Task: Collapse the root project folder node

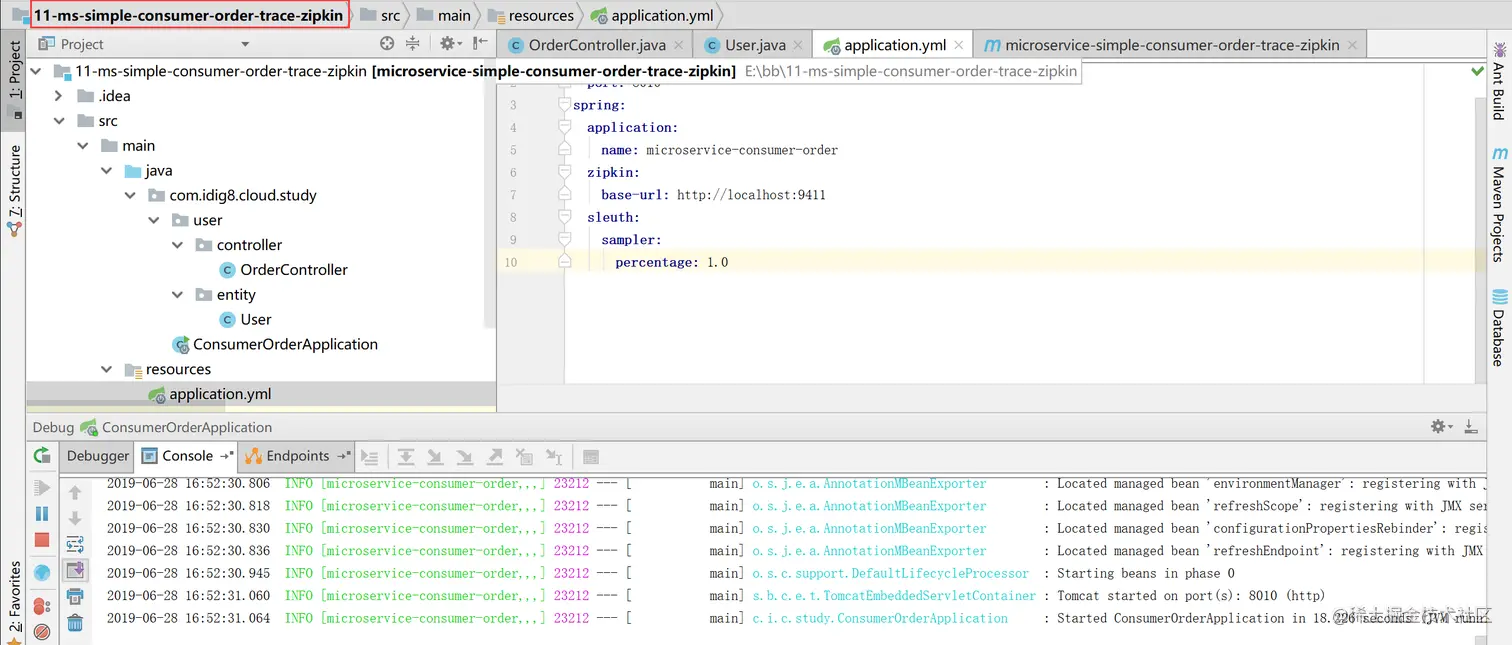Action: [35, 71]
